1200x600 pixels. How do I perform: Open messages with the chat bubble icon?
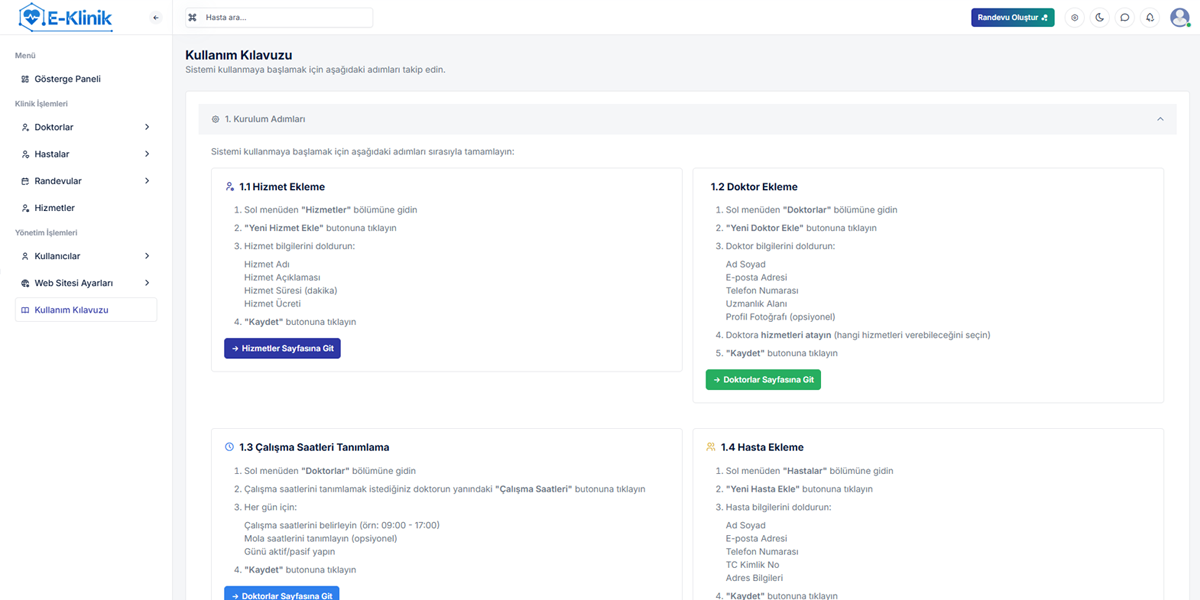1125,17
